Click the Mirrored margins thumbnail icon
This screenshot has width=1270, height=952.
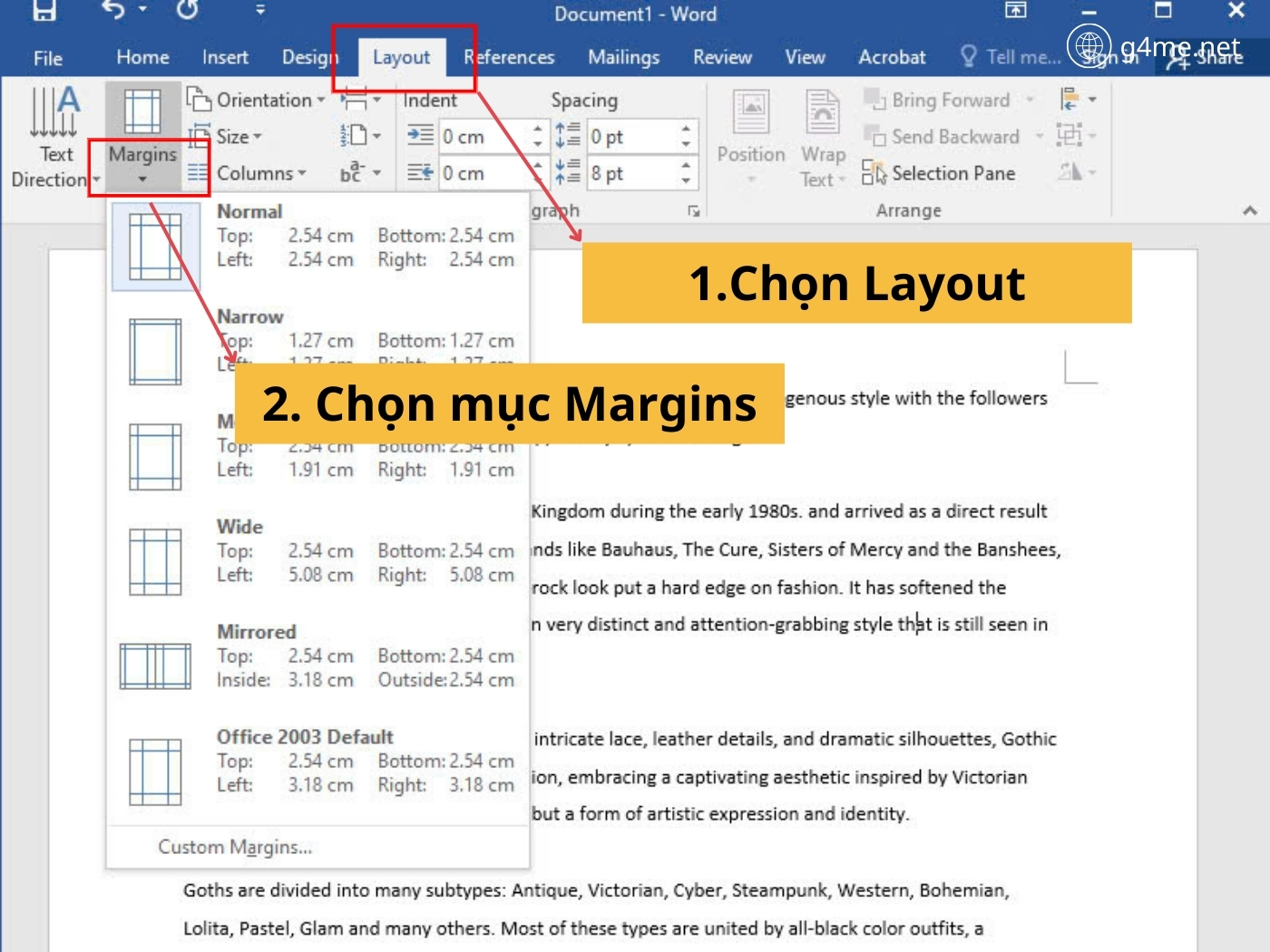[155, 666]
